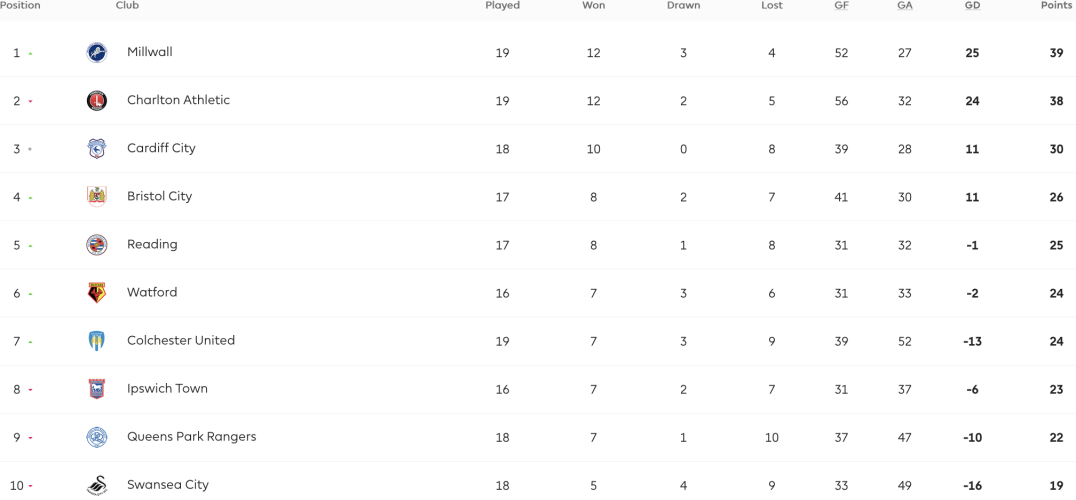Click the Queens Park Rangers crest

pos(97,437)
